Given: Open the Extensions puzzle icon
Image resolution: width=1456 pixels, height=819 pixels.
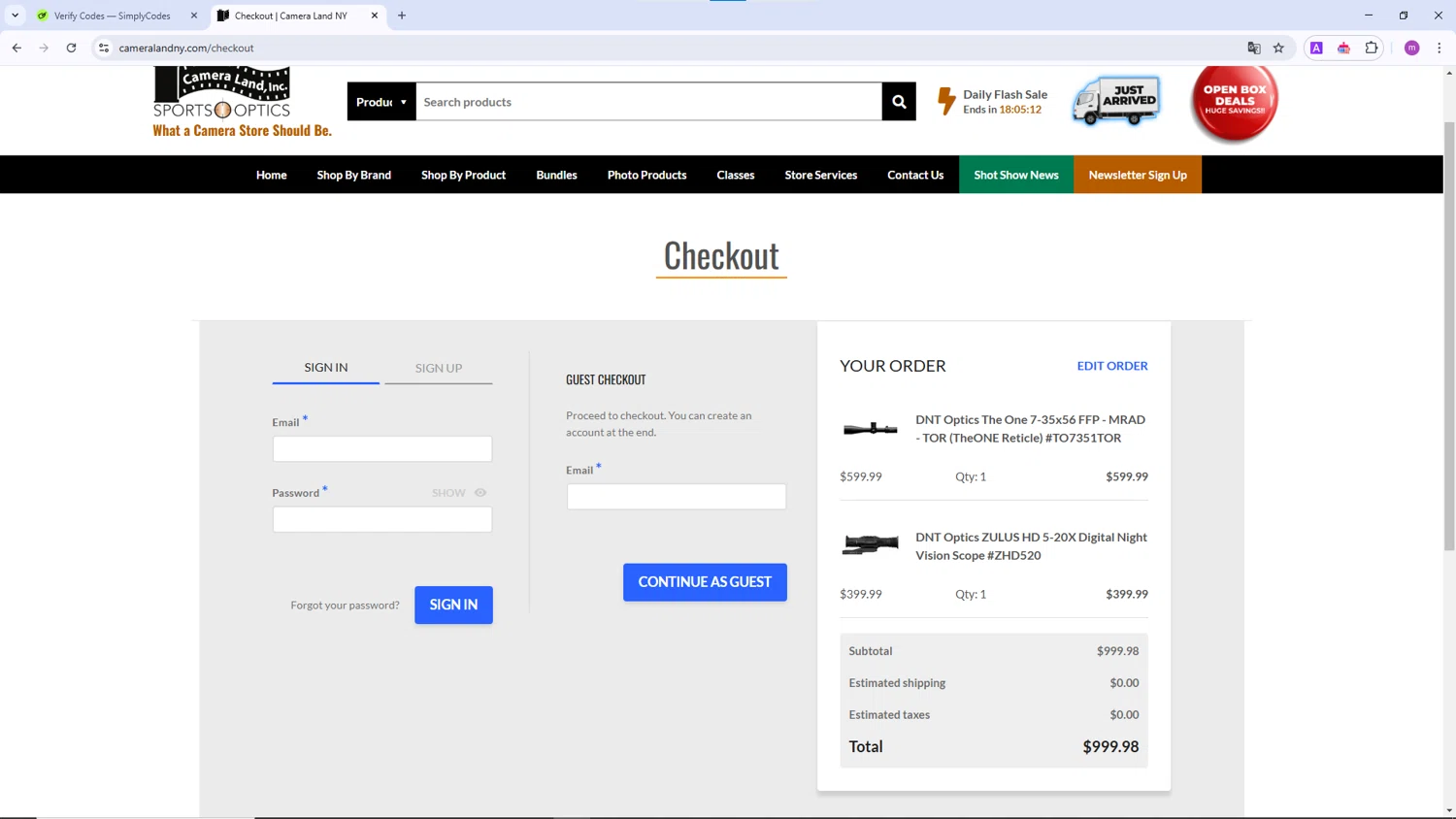Looking at the screenshot, I should pyautogui.click(x=1372, y=48).
